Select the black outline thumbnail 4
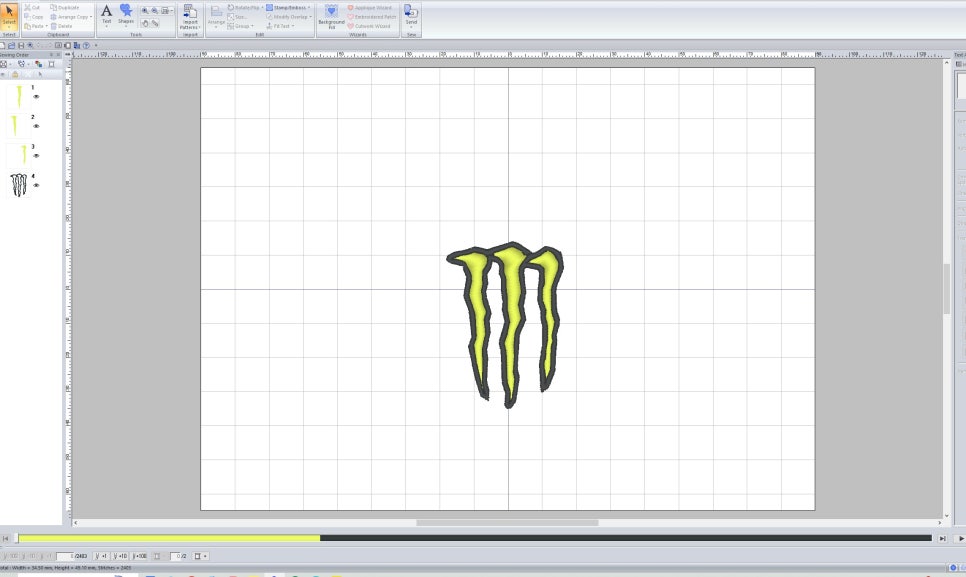This screenshot has width=966, height=577. pyautogui.click(x=18, y=185)
